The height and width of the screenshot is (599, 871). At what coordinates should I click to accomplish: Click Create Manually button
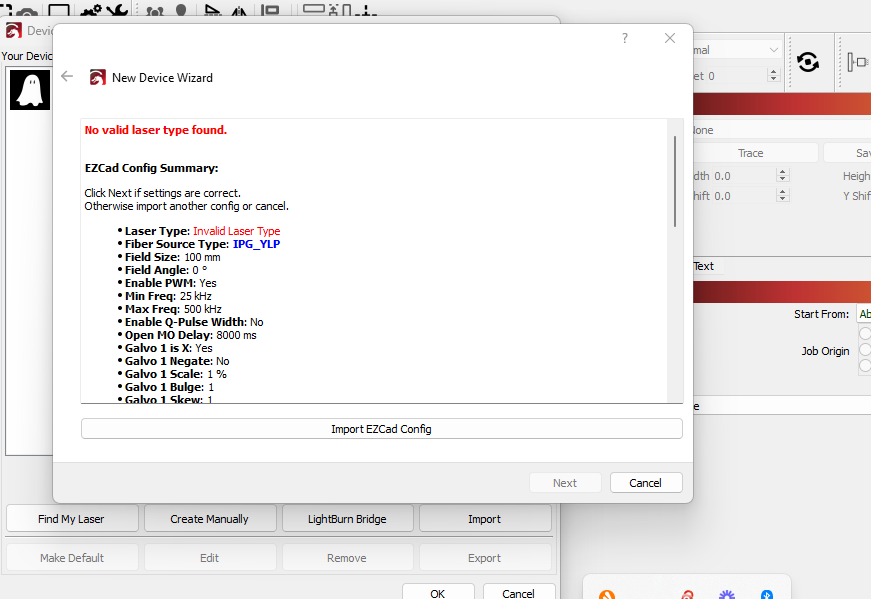209,518
